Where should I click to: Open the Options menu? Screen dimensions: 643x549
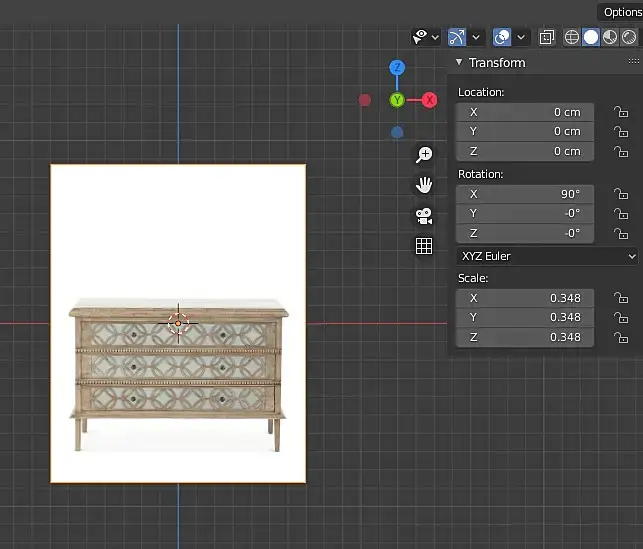[621, 12]
